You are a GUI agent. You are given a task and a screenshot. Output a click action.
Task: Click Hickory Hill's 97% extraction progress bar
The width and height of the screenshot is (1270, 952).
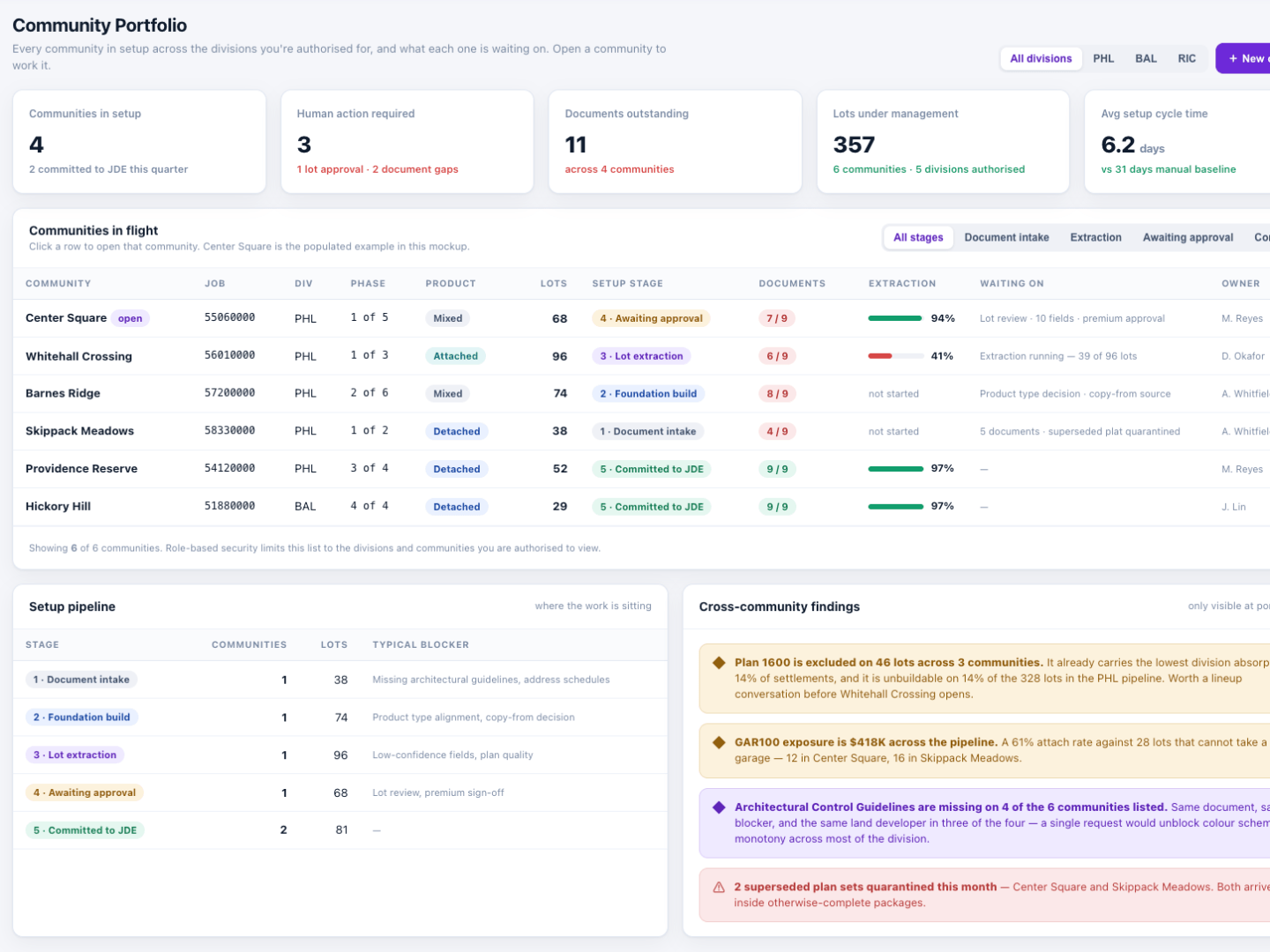click(x=895, y=507)
